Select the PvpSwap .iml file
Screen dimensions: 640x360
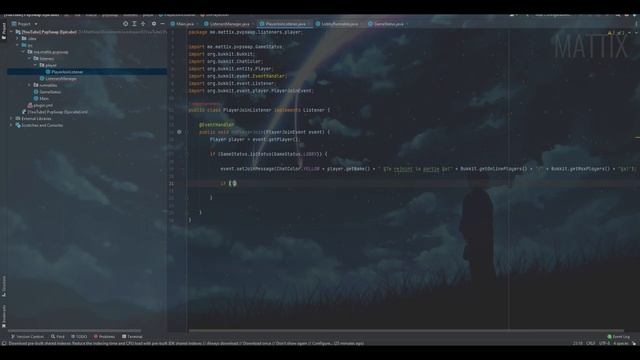(55, 112)
